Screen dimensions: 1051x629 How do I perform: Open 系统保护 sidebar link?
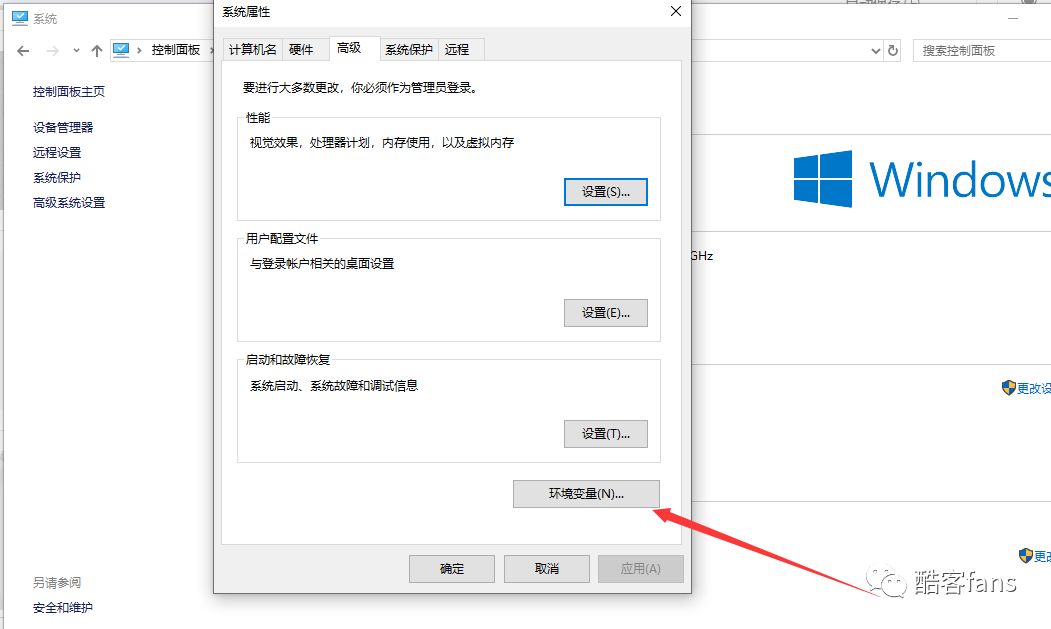pyautogui.click(x=57, y=178)
